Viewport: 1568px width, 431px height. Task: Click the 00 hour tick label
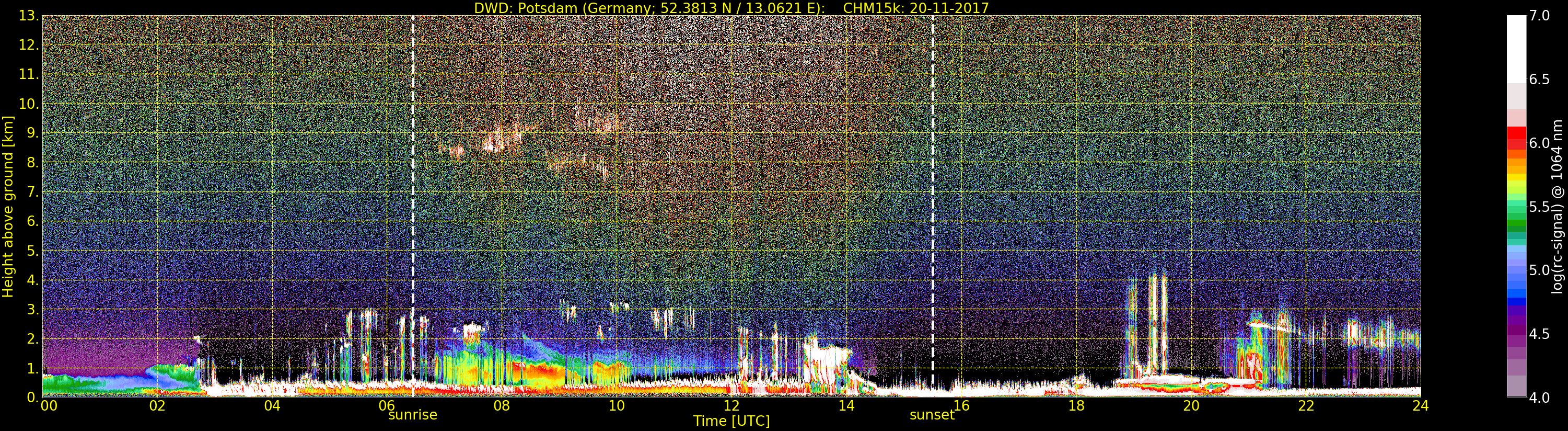coord(49,405)
